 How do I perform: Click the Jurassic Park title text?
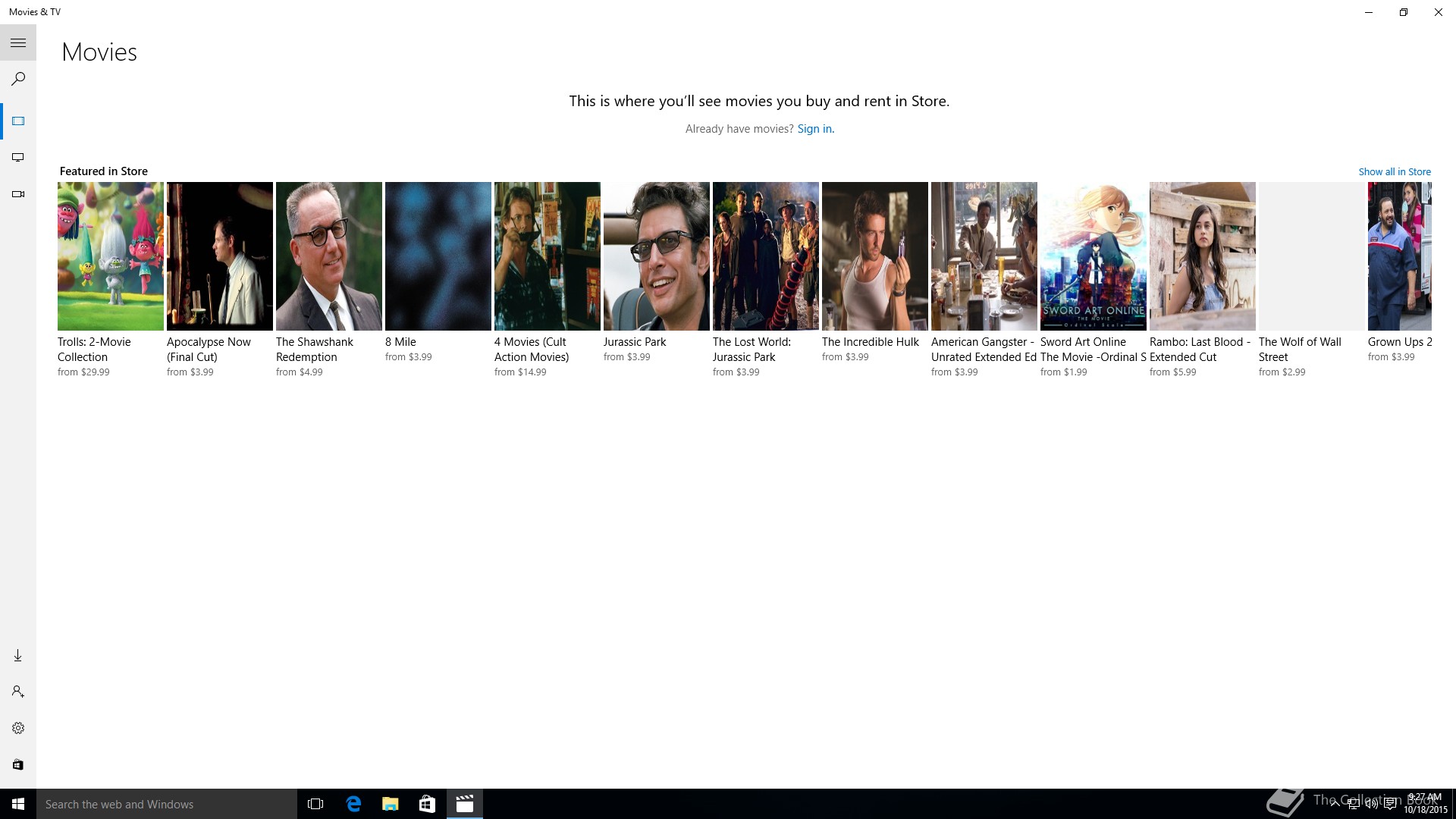point(635,342)
